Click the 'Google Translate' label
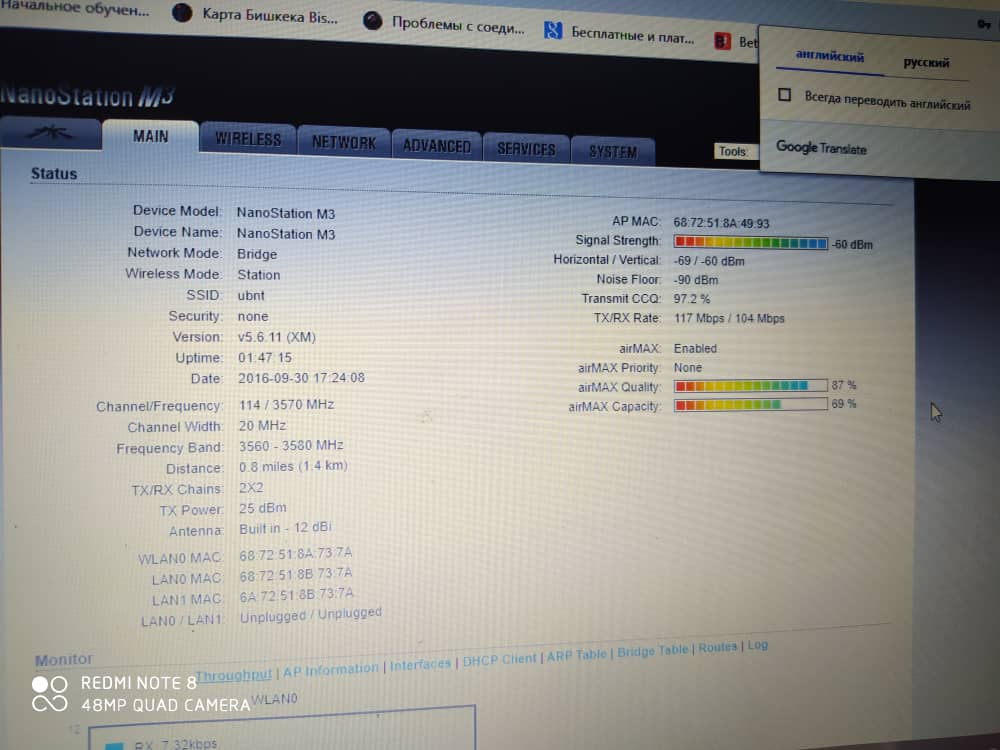 click(x=821, y=148)
